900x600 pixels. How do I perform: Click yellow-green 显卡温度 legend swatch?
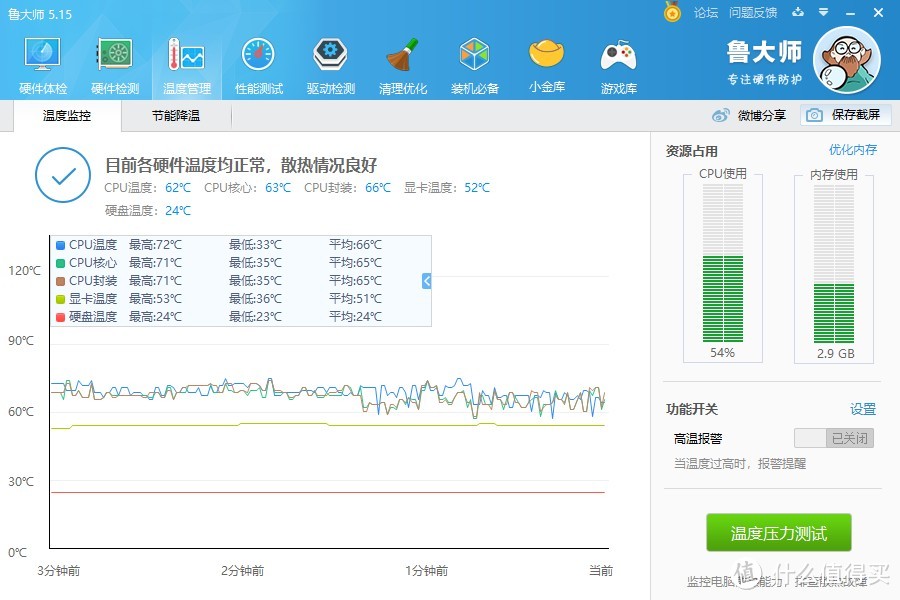coord(60,299)
